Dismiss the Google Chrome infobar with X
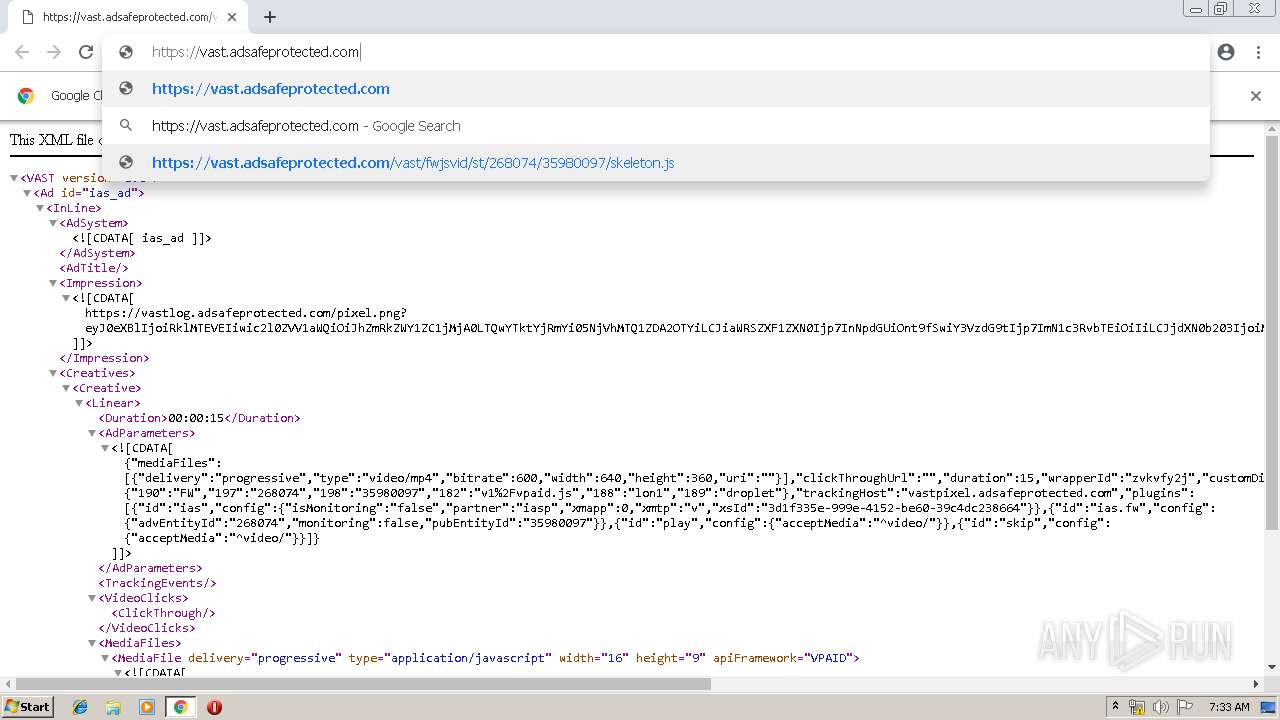 [1256, 96]
